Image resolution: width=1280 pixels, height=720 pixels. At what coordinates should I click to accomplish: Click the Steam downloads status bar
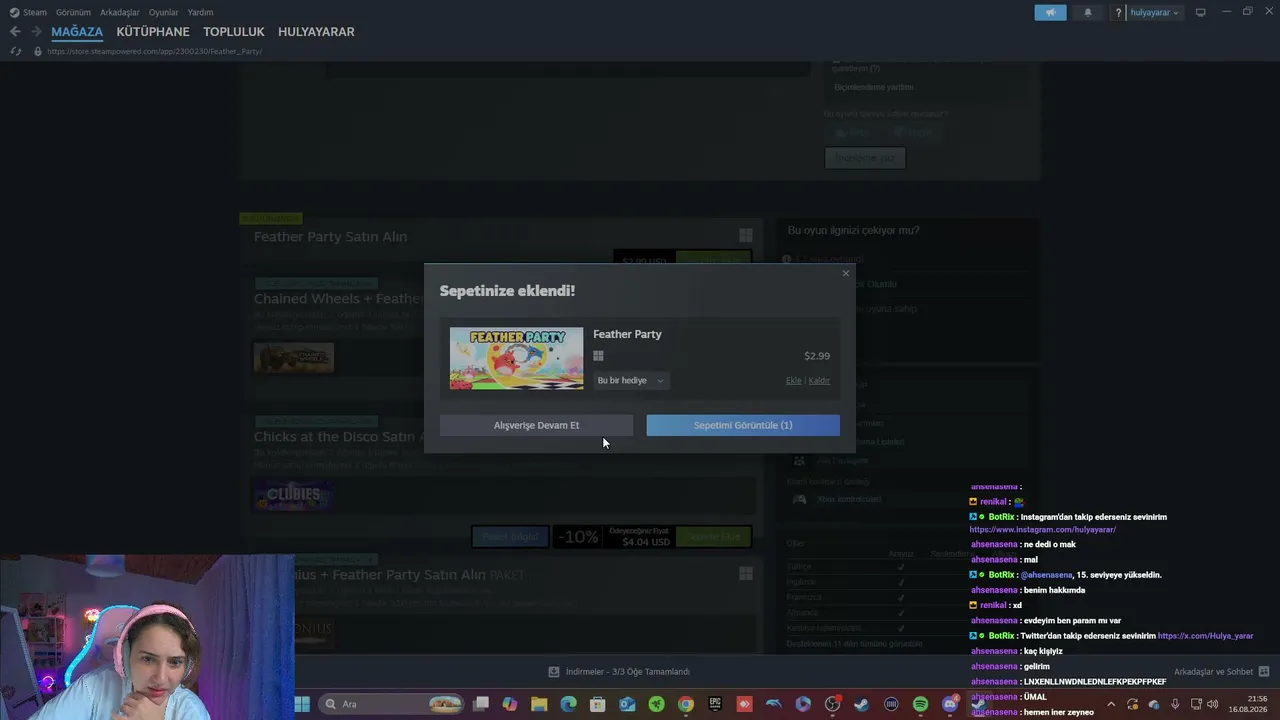(620, 672)
